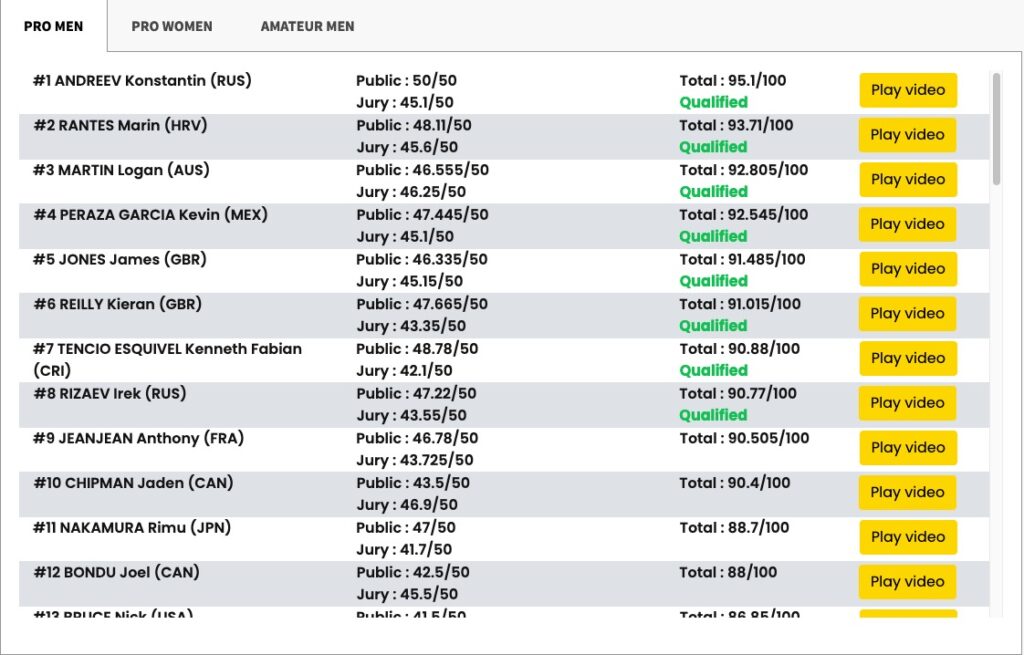Click the results list scrollbar thumb

996,129
